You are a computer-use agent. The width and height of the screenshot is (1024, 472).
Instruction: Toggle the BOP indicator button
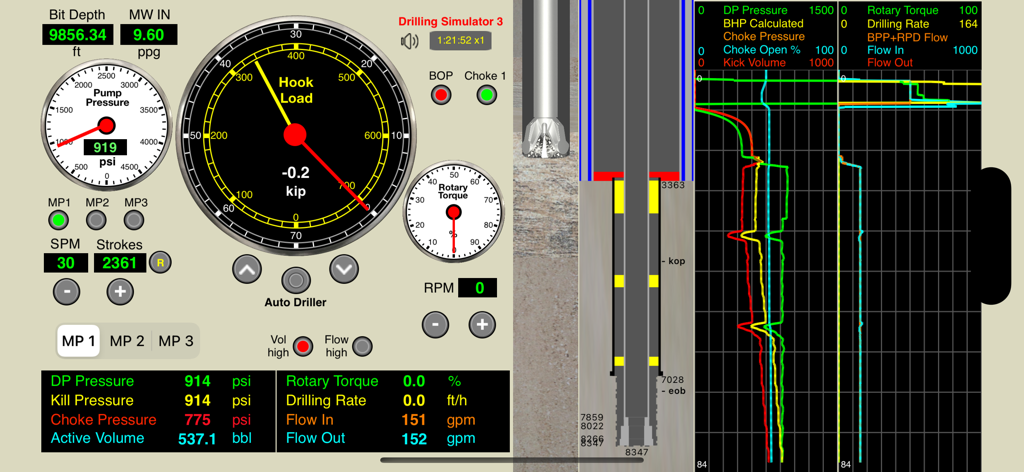[441, 95]
